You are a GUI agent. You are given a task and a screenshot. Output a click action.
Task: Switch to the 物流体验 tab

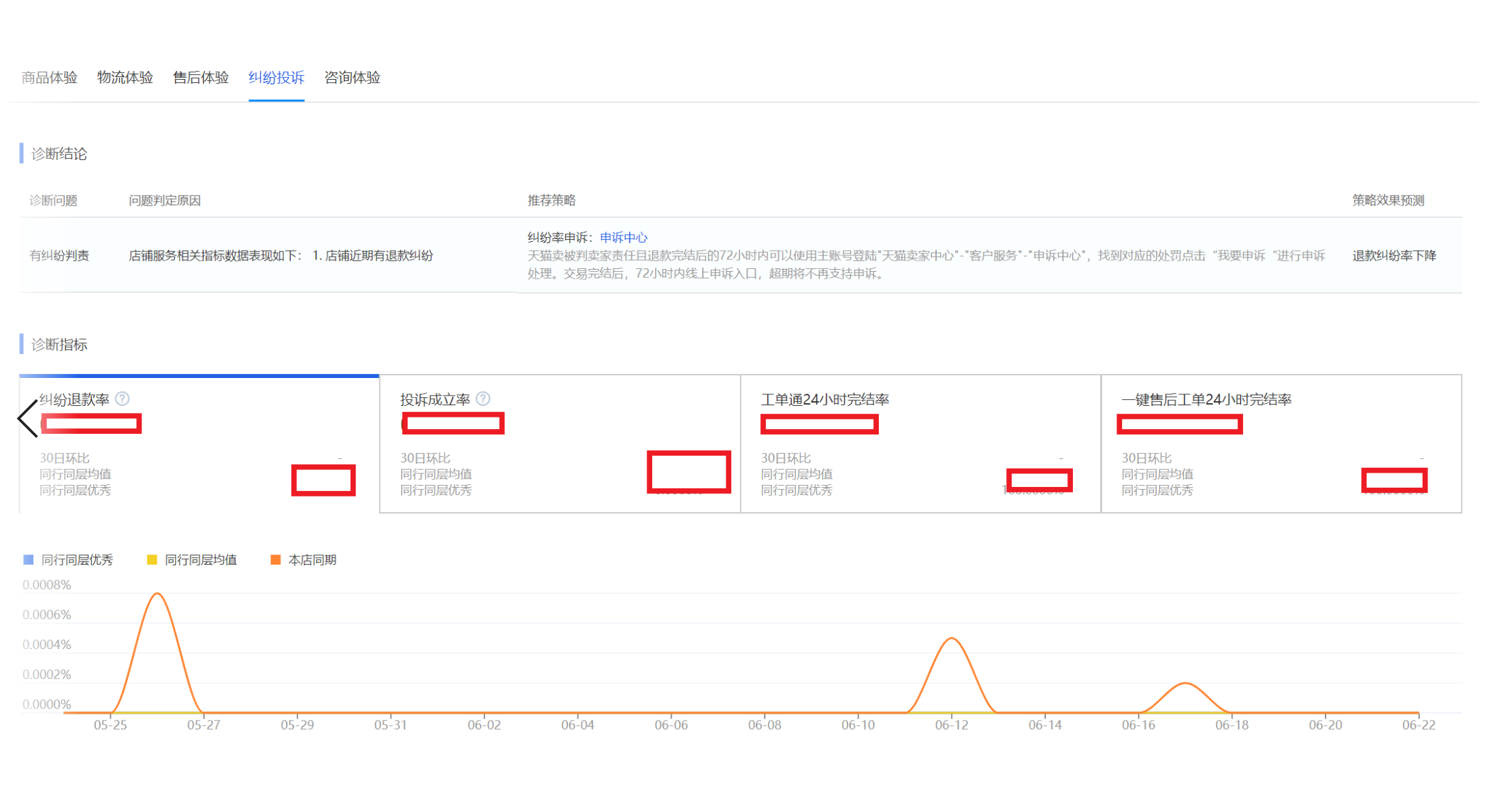(x=125, y=78)
